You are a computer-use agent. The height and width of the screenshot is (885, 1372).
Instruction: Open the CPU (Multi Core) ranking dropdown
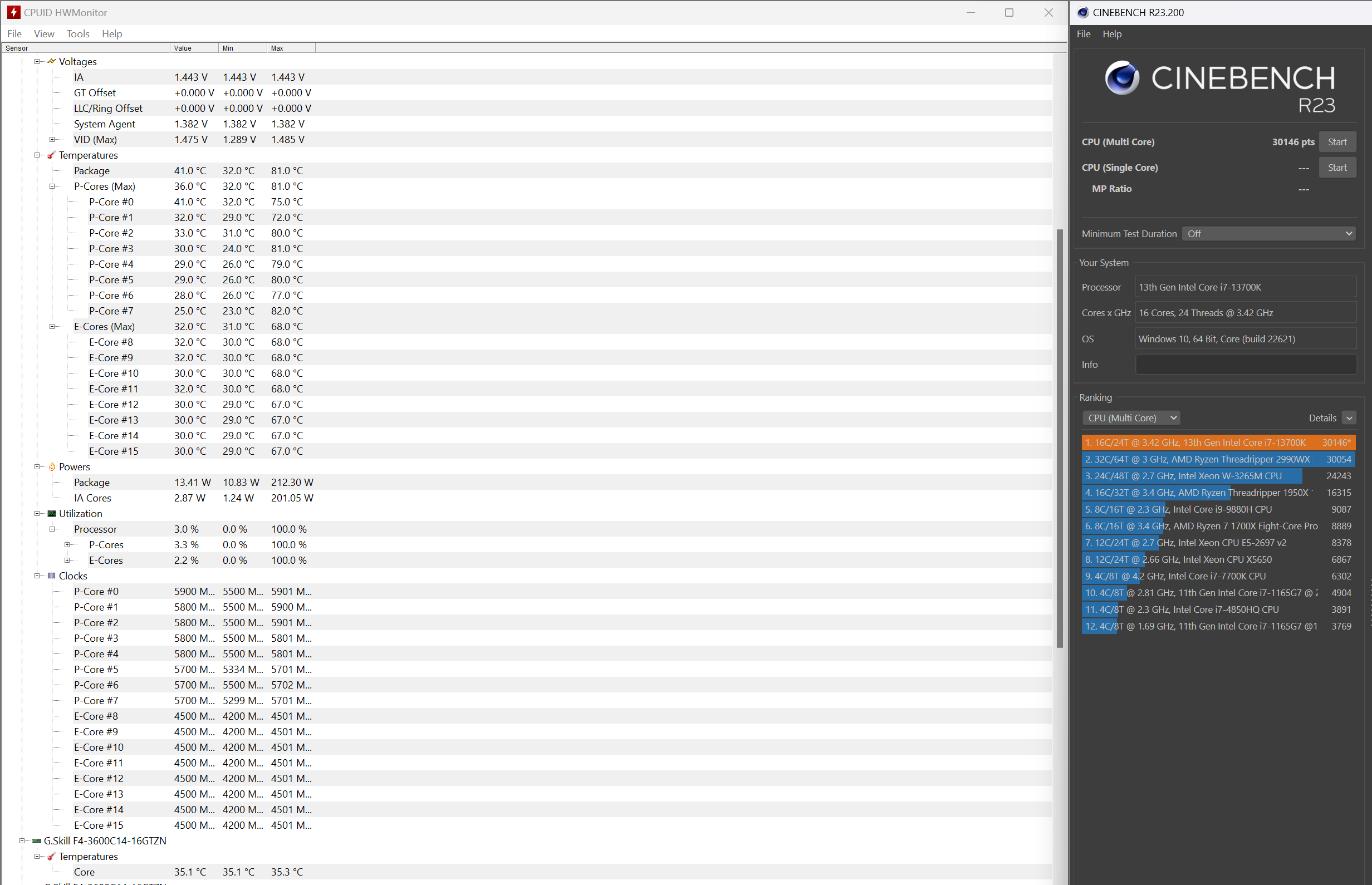coord(1131,419)
